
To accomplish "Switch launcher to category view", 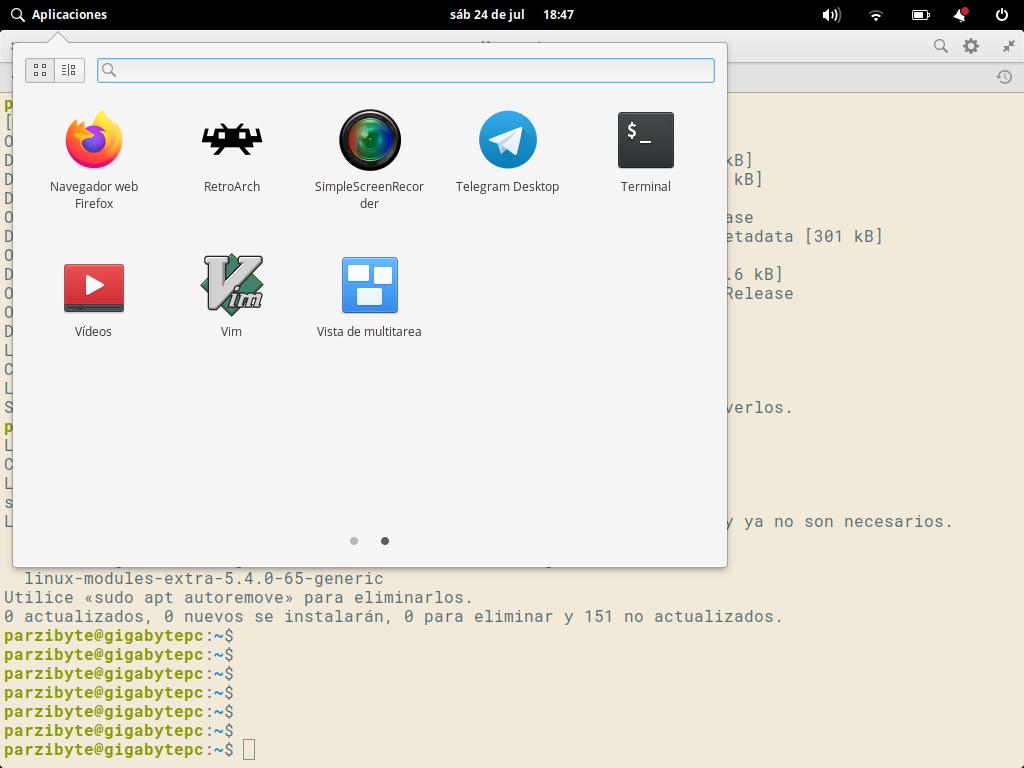I will (x=69, y=70).
